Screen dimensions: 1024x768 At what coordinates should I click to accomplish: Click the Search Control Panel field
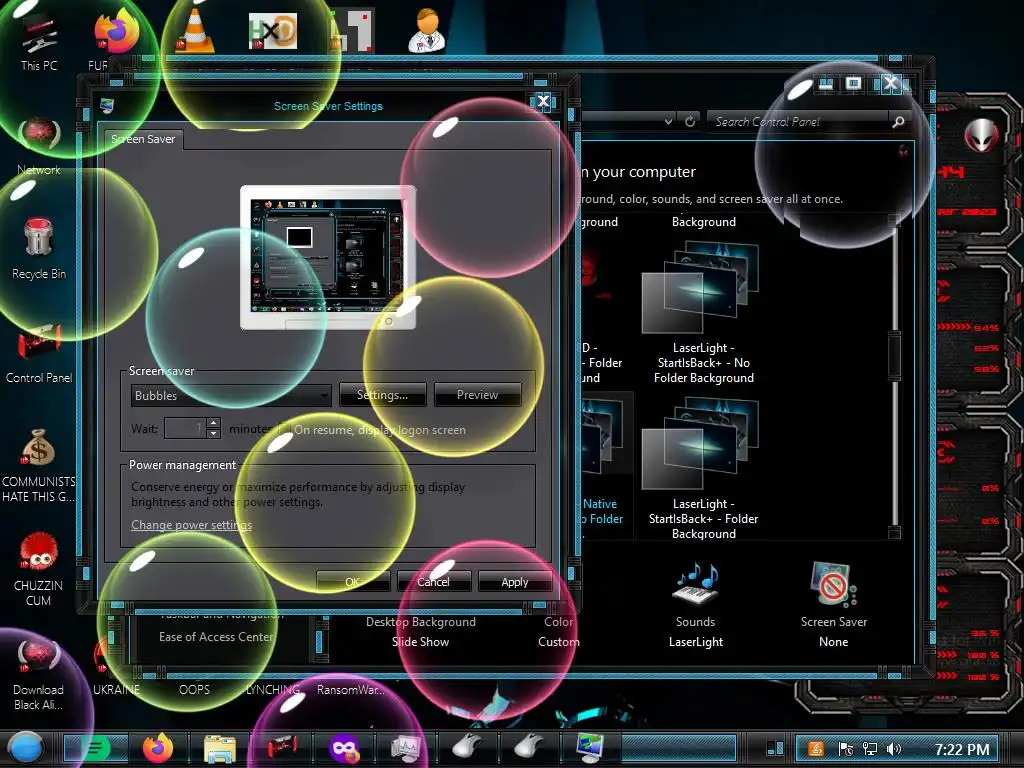[x=799, y=121]
